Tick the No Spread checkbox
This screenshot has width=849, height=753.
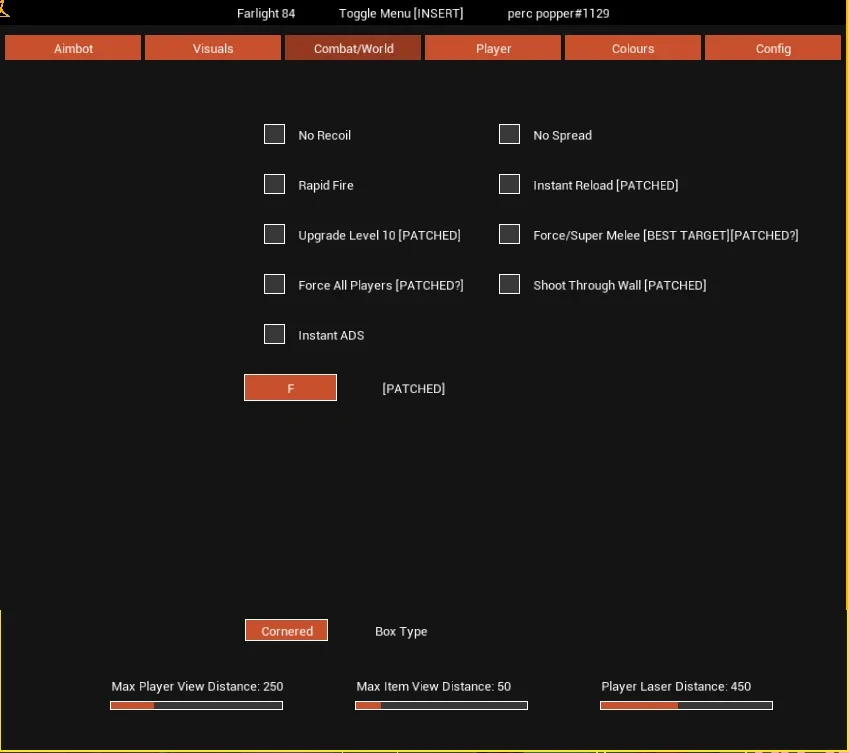click(x=510, y=134)
